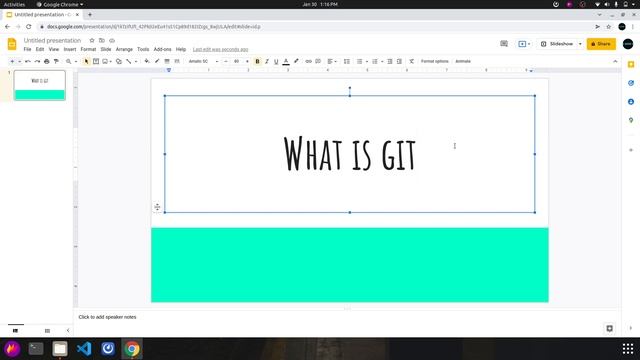Start the Slideshow
The image size is (640, 360).
[x=557, y=44]
